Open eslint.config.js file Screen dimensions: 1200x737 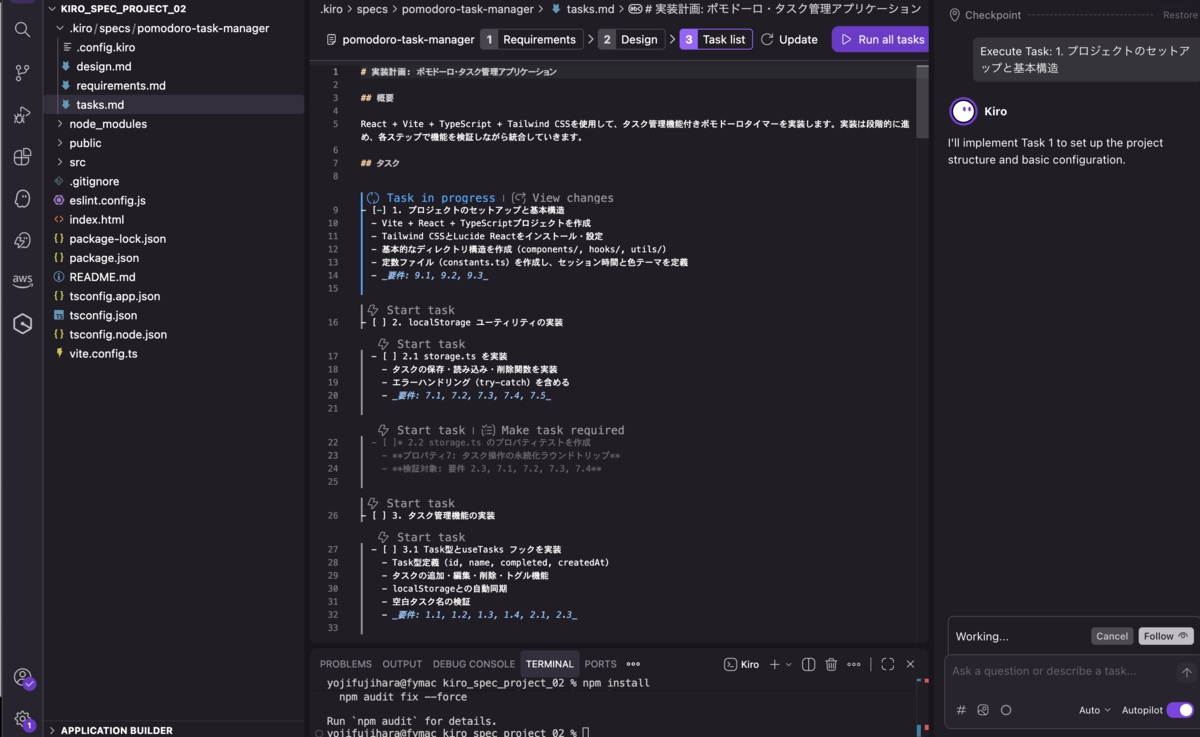coord(107,201)
